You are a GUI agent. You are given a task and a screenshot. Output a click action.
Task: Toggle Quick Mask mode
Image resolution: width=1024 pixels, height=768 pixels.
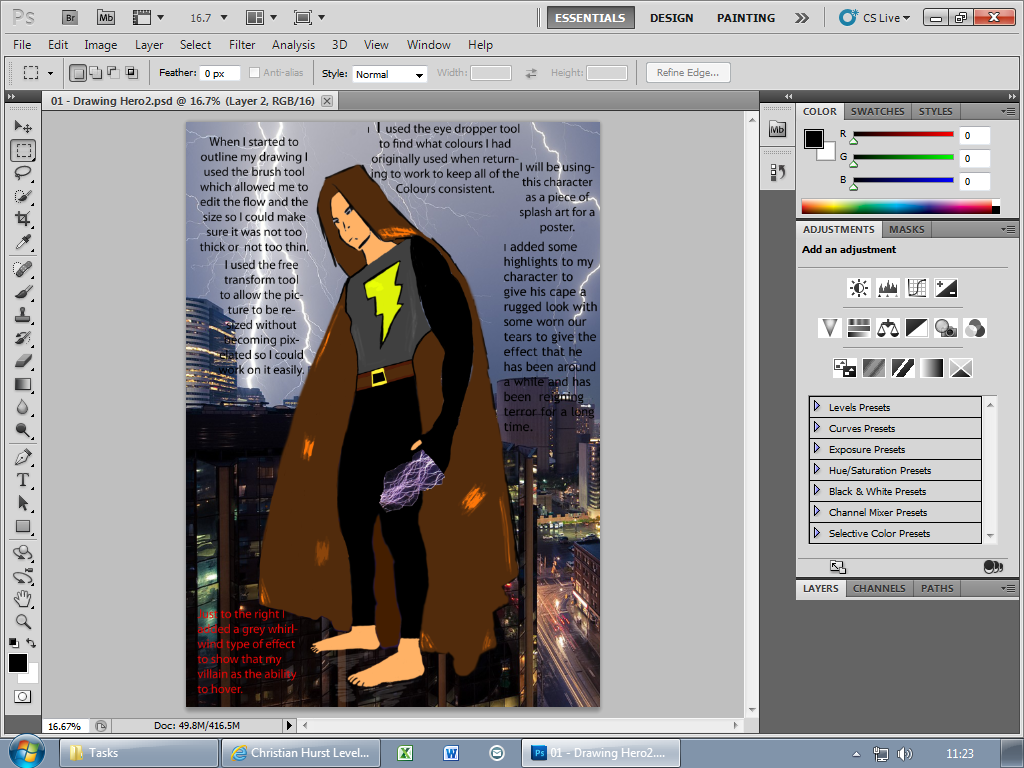pos(23,696)
